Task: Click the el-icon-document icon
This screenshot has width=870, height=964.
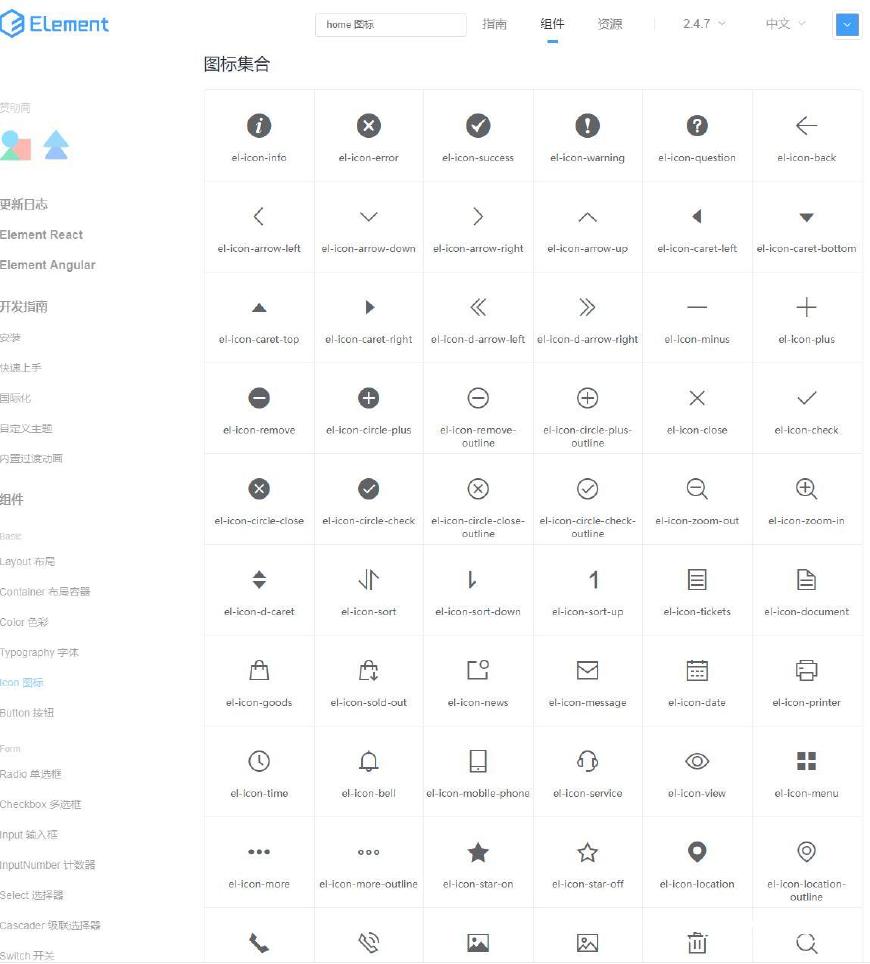Action: (x=806, y=579)
